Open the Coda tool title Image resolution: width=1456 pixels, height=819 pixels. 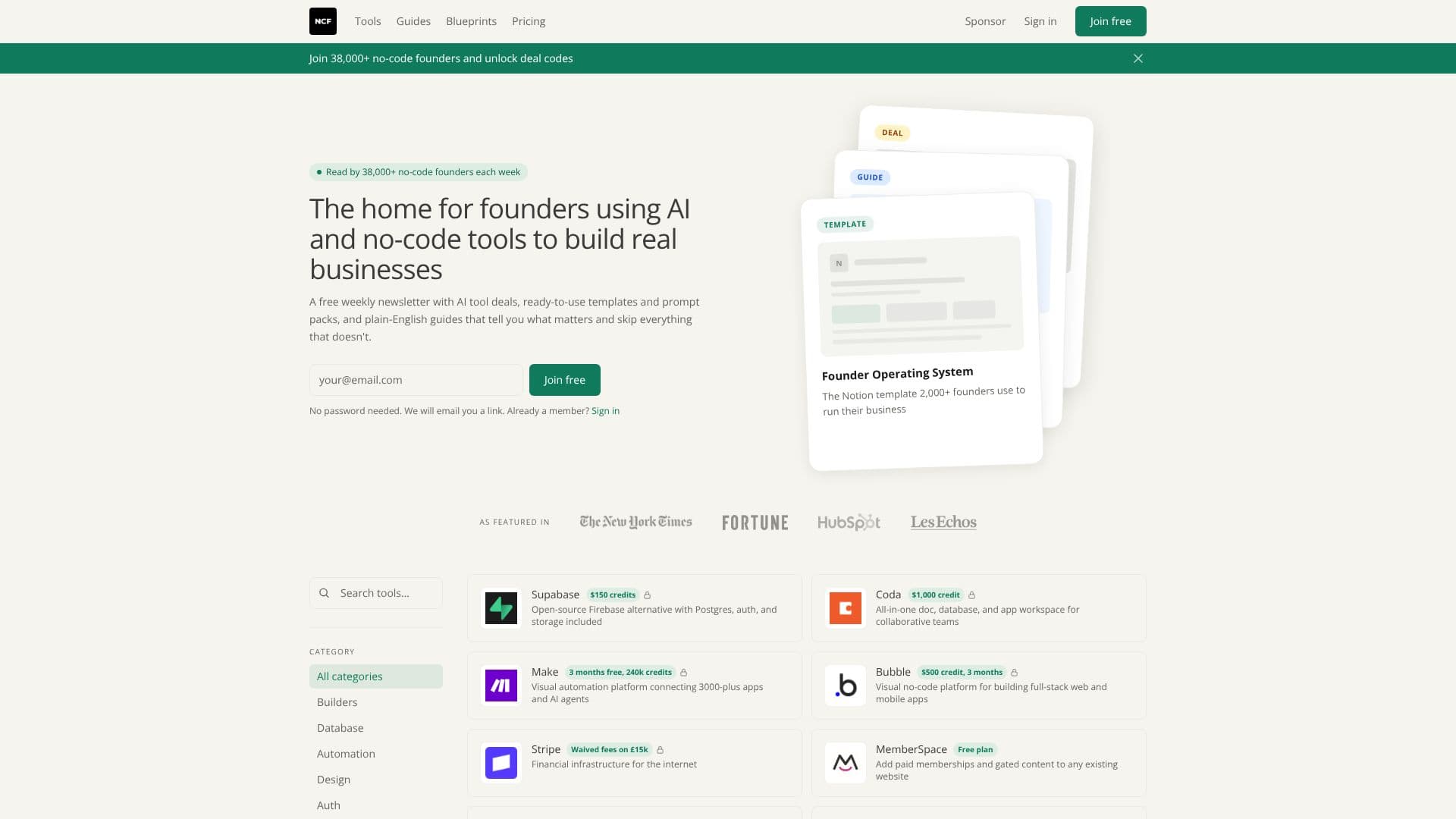click(x=888, y=595)
